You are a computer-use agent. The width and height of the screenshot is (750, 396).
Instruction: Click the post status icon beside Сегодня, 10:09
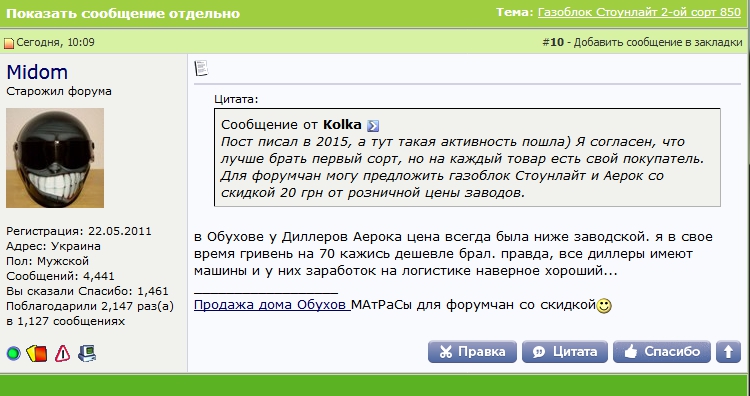tap(9, 44)
